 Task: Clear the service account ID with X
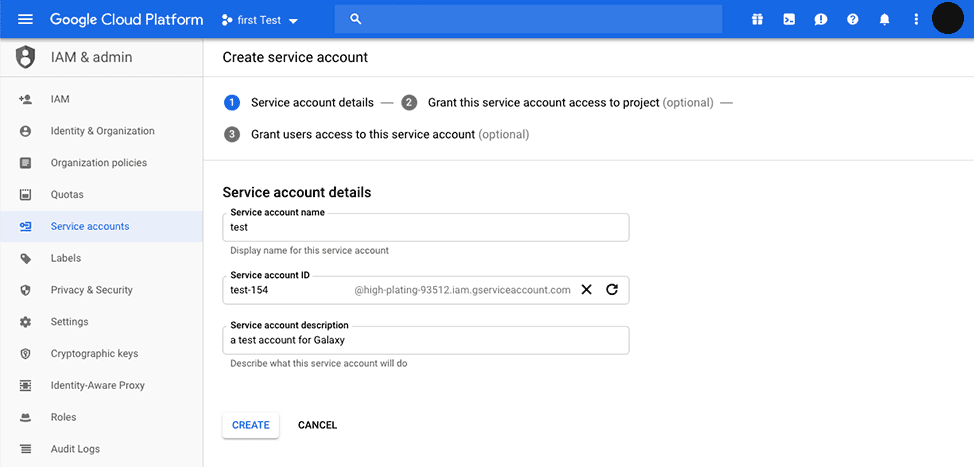(586, 290)
